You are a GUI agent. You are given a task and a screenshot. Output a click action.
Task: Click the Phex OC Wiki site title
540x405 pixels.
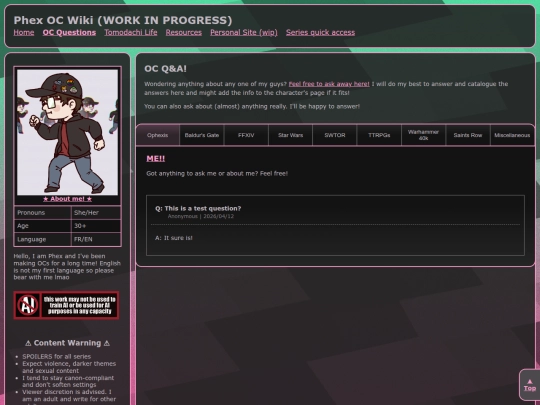click(123, 20)
